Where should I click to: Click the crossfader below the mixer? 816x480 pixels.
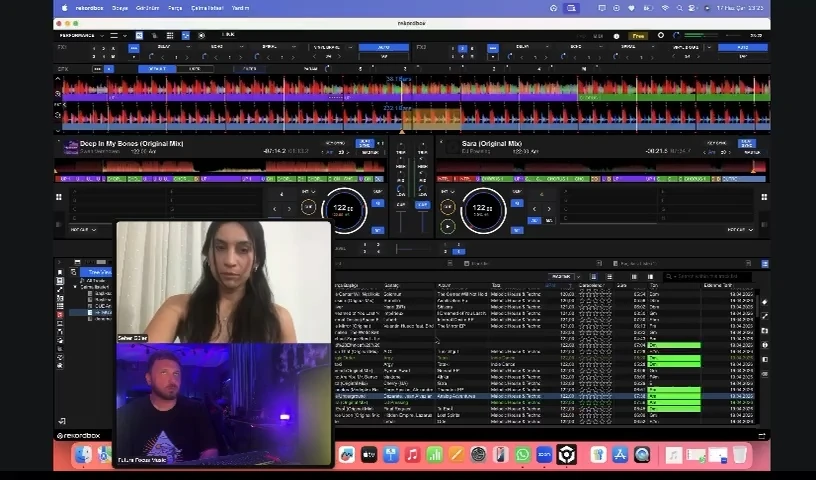tap(411, 250)
